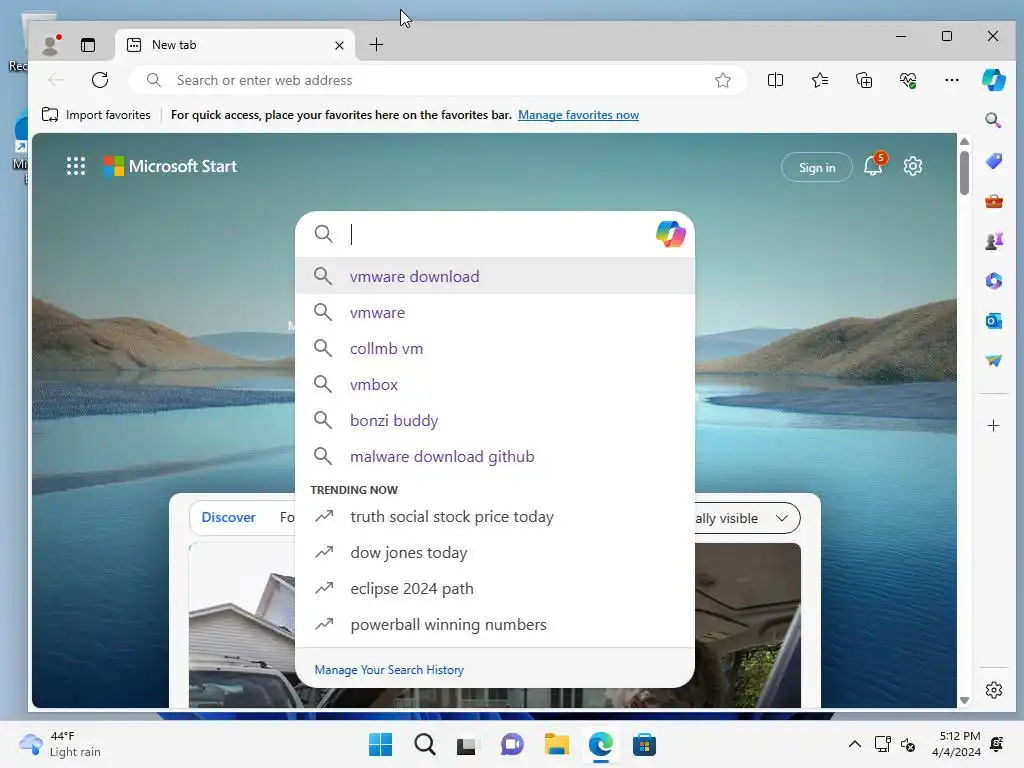Open sidebar settings gear
1024x768 pixels.
coord(993,690)
